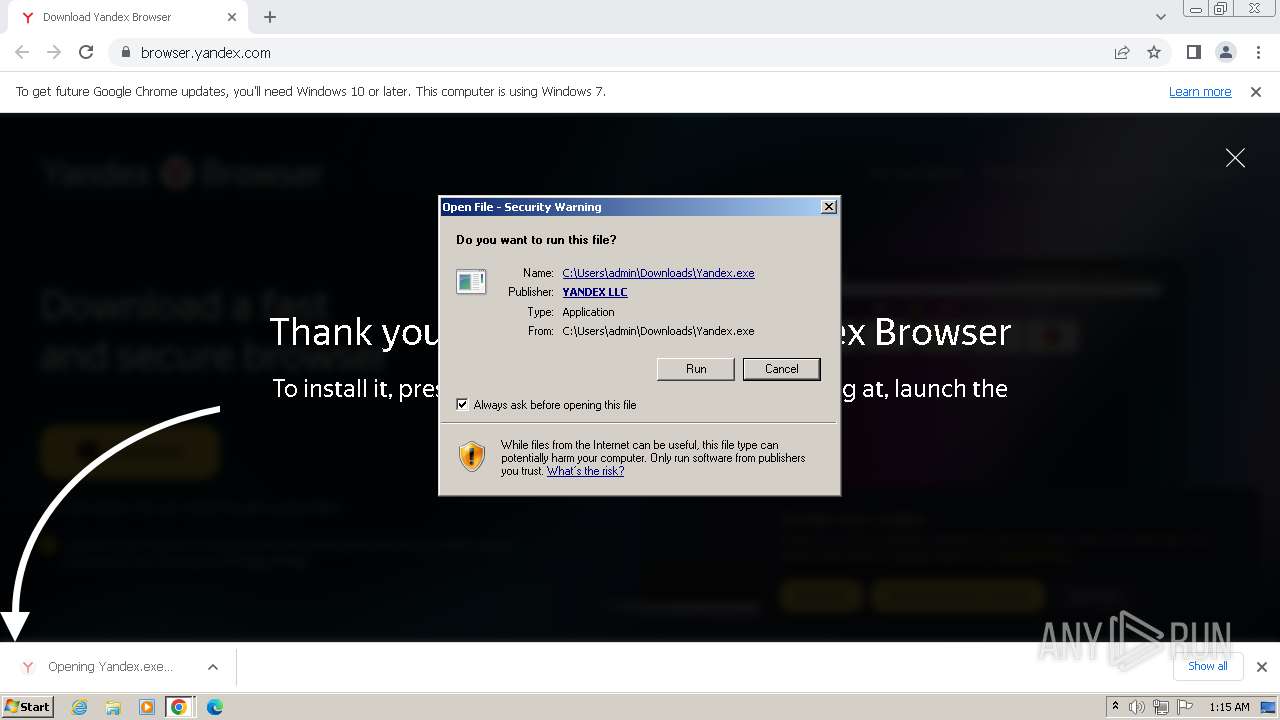Click the Yandex icon in download bar
Screen dimensions: 1280x720
click(x=28, y=667)
